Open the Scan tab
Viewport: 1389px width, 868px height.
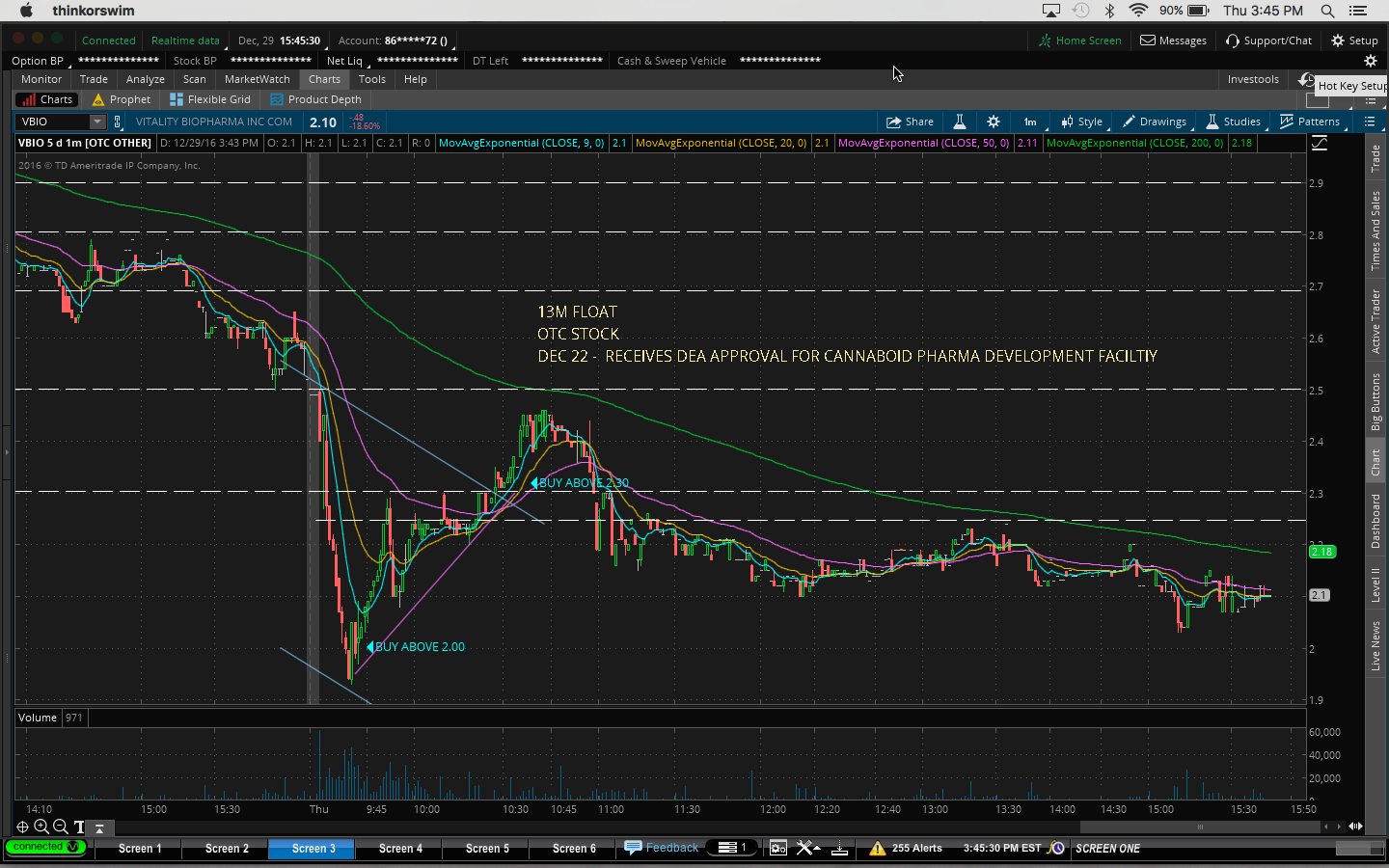195,79
